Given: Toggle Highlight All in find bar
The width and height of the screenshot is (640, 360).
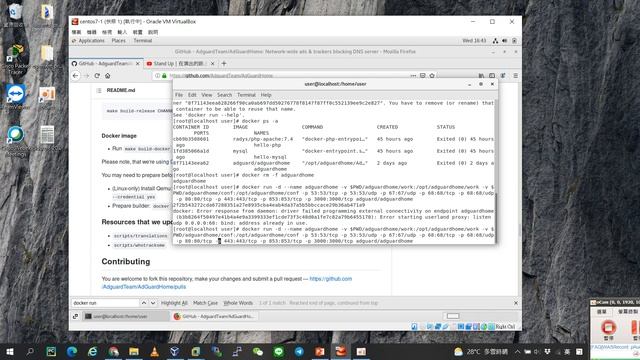Looking at the screenshot, I should pyautogui.click(x=174, y=303).
